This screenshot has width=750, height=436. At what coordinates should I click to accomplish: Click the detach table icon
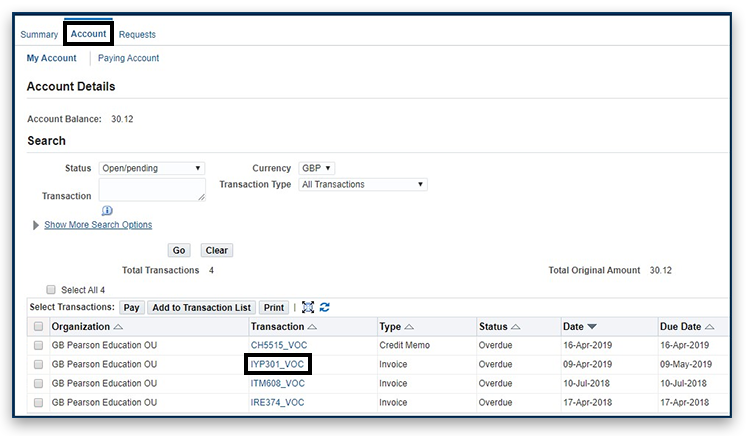point(308,308)
